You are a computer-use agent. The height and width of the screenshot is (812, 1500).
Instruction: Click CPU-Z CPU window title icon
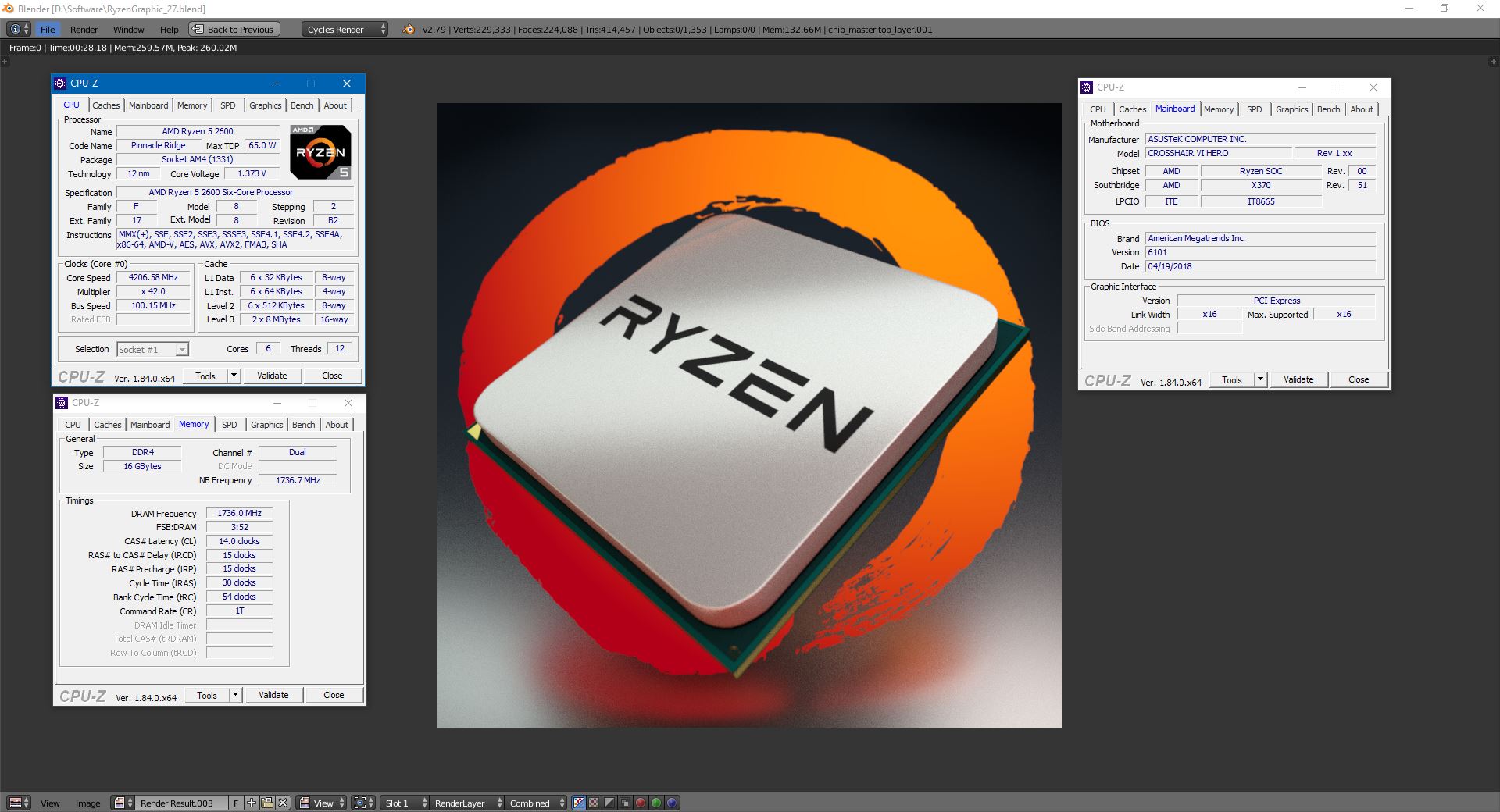61,84
